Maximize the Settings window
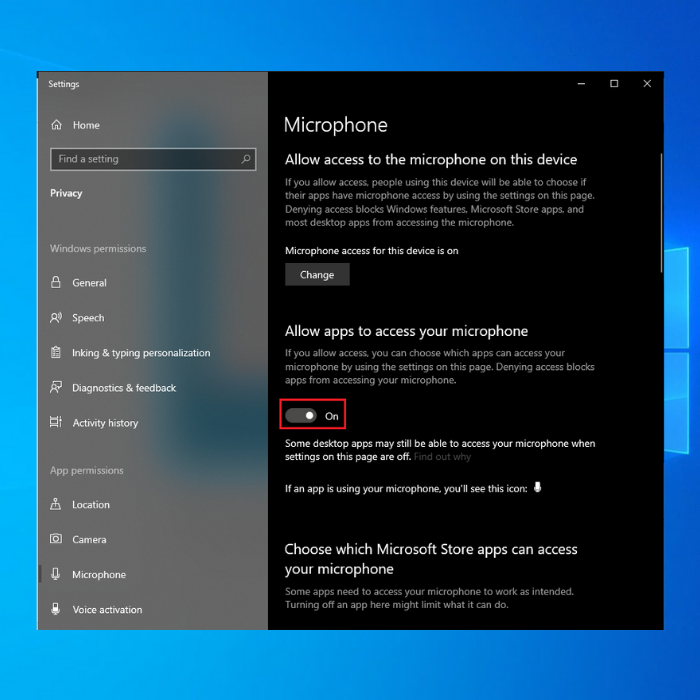This screenshot has height=700, width=700. pos(614,83)
